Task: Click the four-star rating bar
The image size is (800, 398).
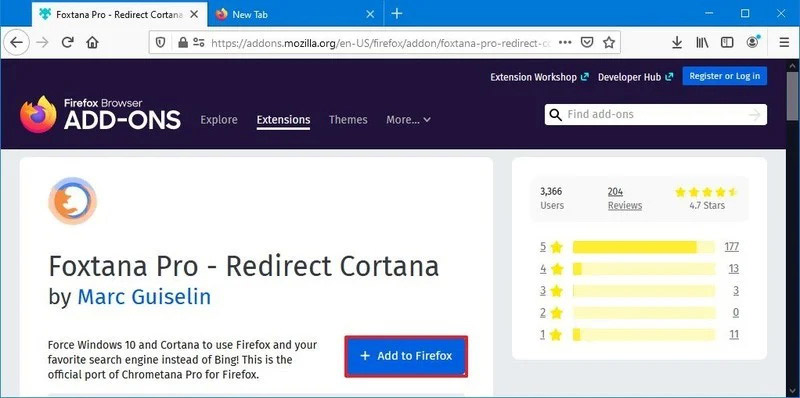Action: pos(644,269)
